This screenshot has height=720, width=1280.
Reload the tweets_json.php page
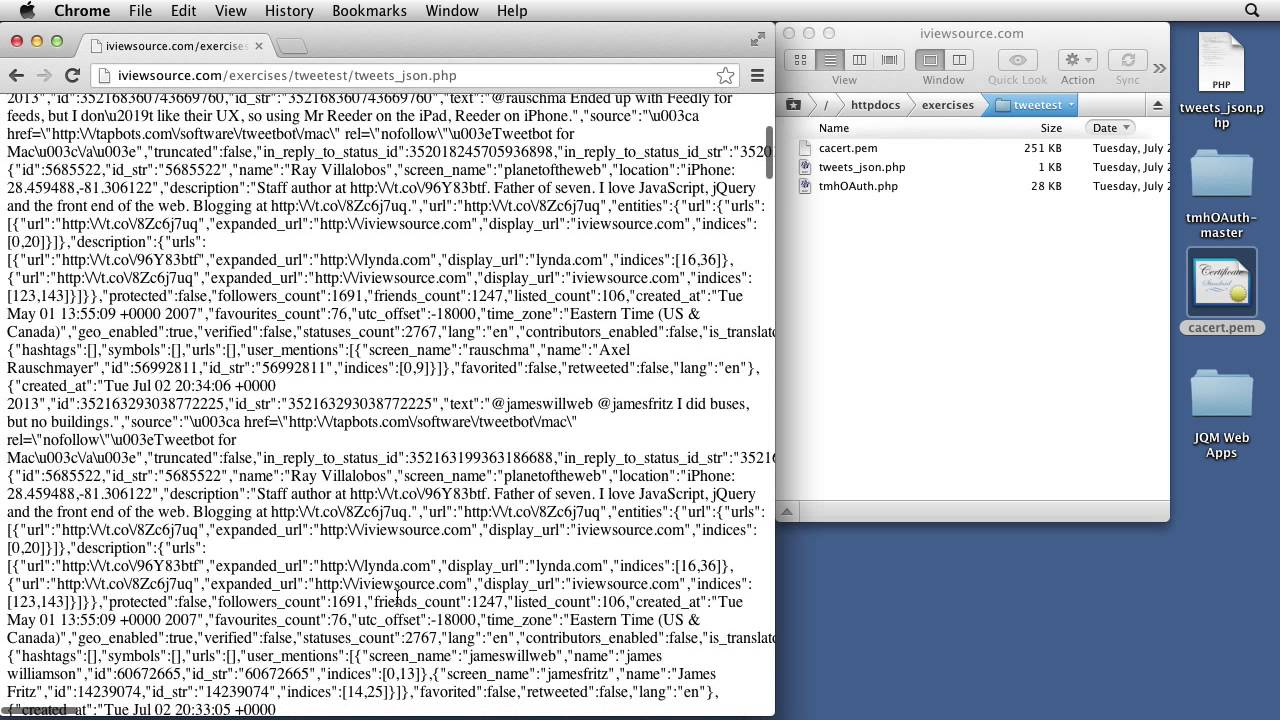coord(72,75)
